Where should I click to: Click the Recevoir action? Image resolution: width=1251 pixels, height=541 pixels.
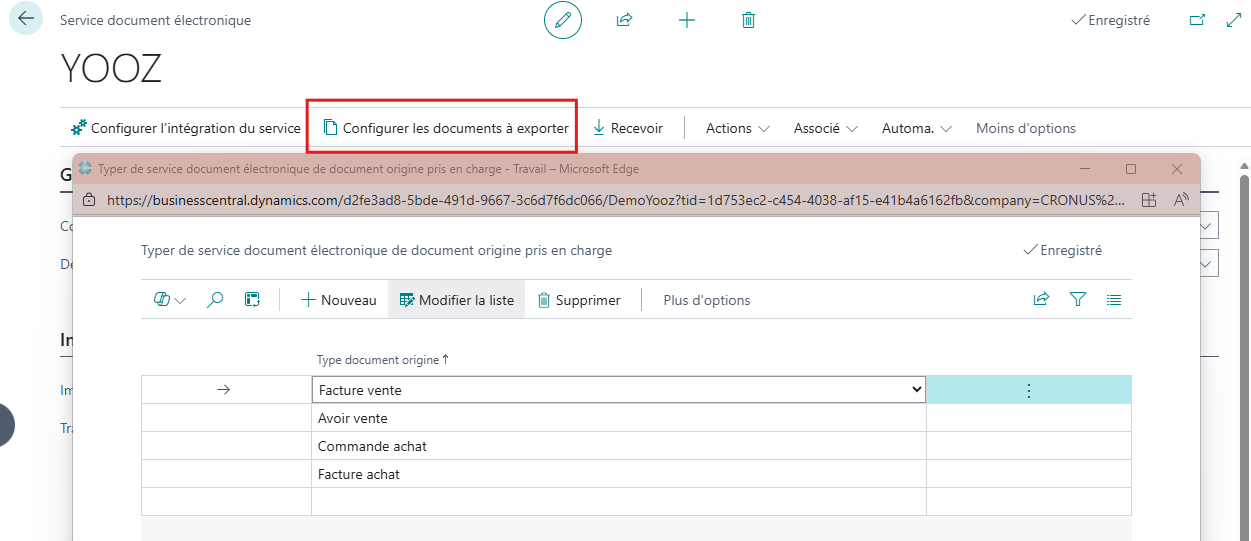627,128
